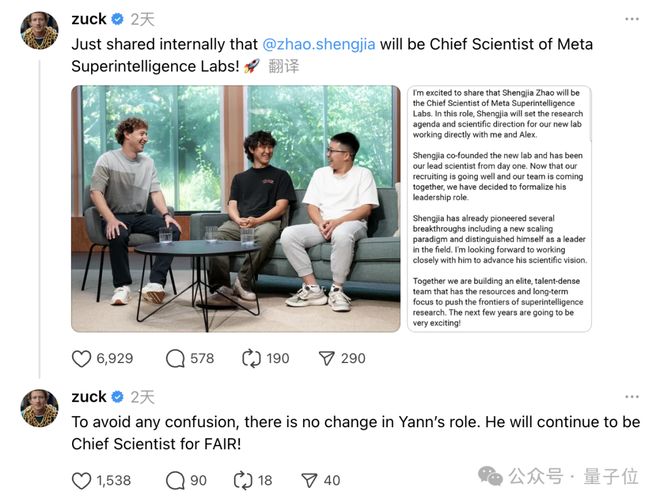Viewport: 660px width, 503px height.
Task: Open more options on first post
Action: point(631,19)
